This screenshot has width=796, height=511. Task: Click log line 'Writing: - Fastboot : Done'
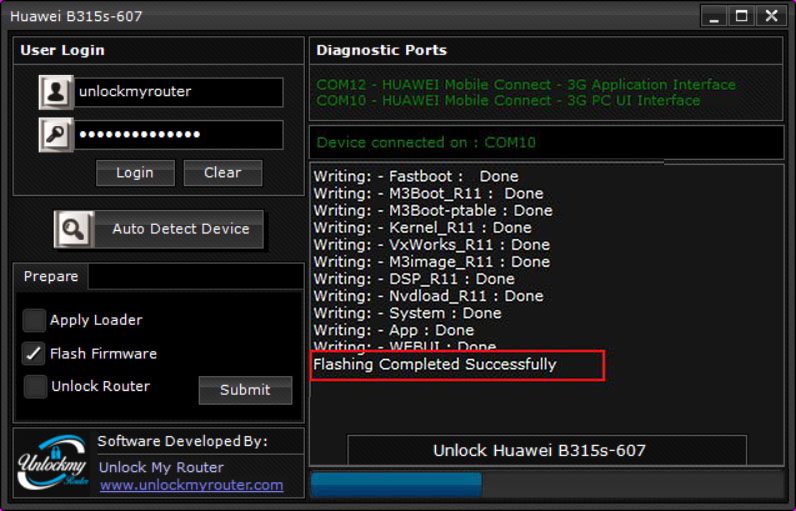pyautogui.click(x=416, y=176)
